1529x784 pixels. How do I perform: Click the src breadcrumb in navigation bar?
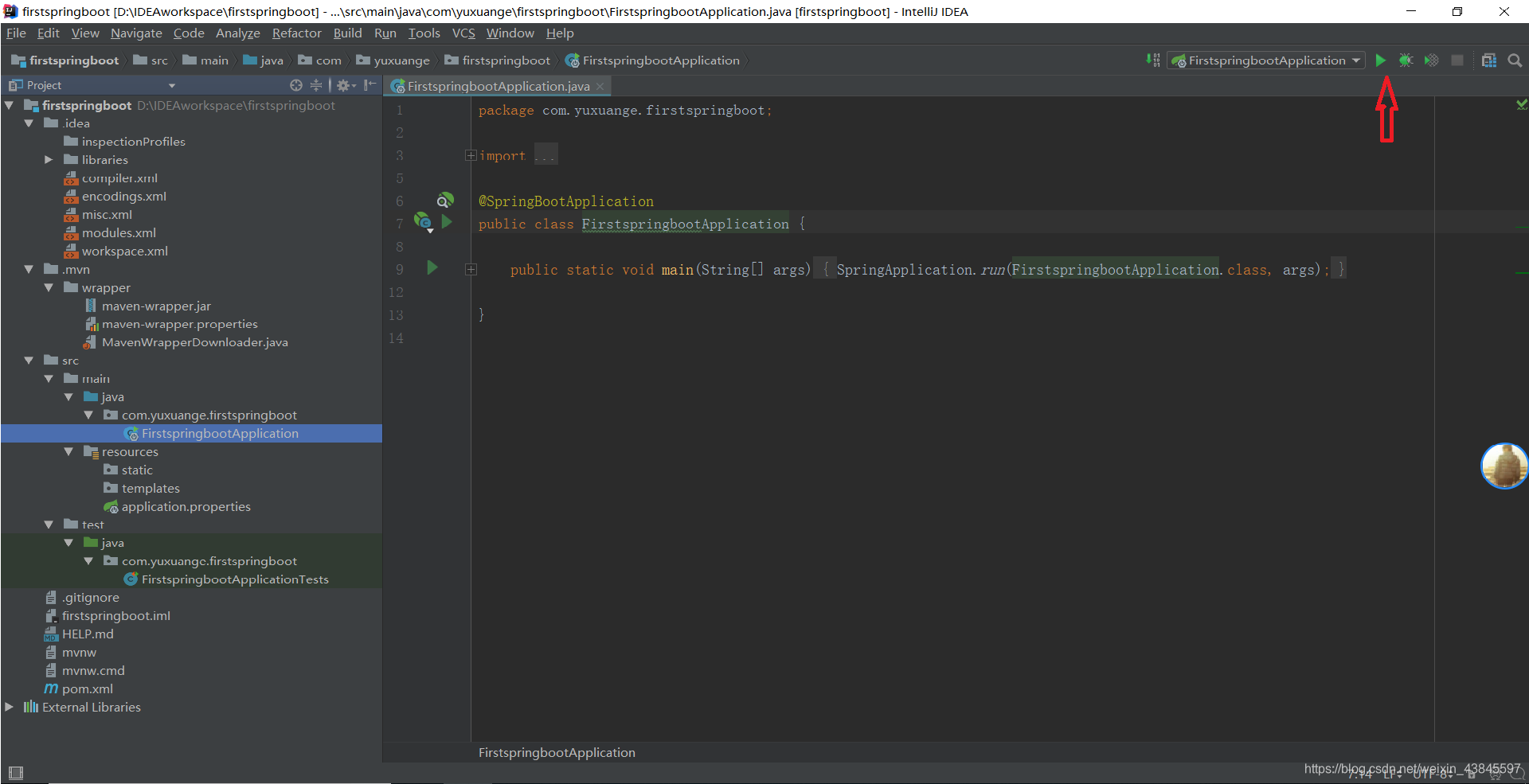click(x=151, y=60)
